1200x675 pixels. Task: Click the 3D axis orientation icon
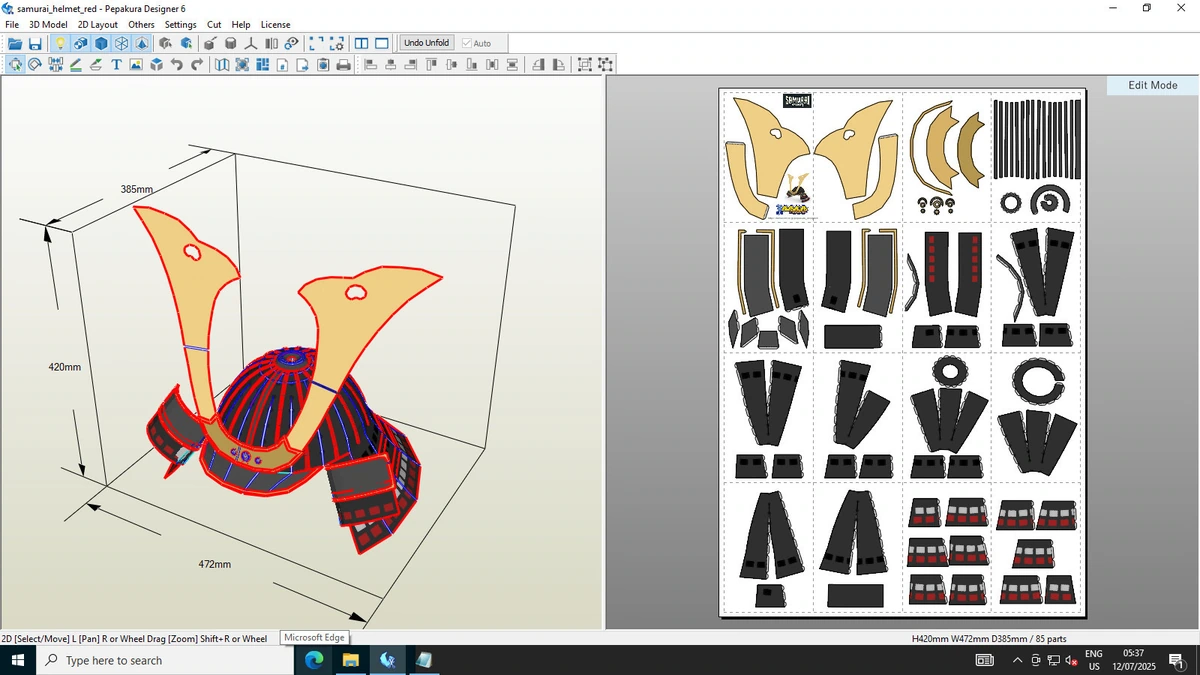[x=251, y=43]
